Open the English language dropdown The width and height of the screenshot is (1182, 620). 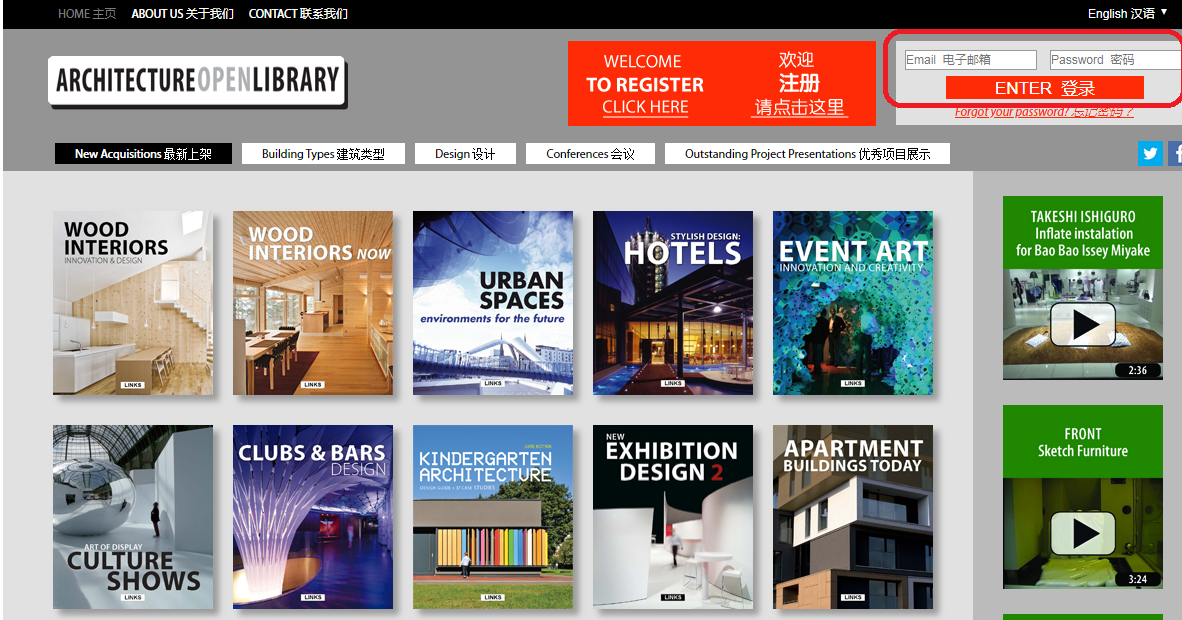pos(1127,13)
